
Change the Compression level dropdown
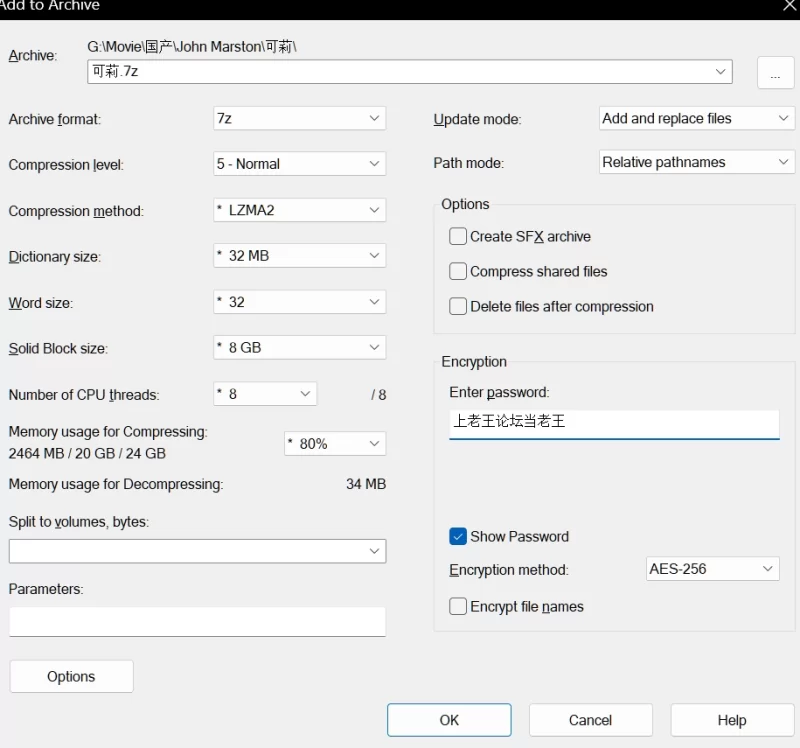(299, 164)
